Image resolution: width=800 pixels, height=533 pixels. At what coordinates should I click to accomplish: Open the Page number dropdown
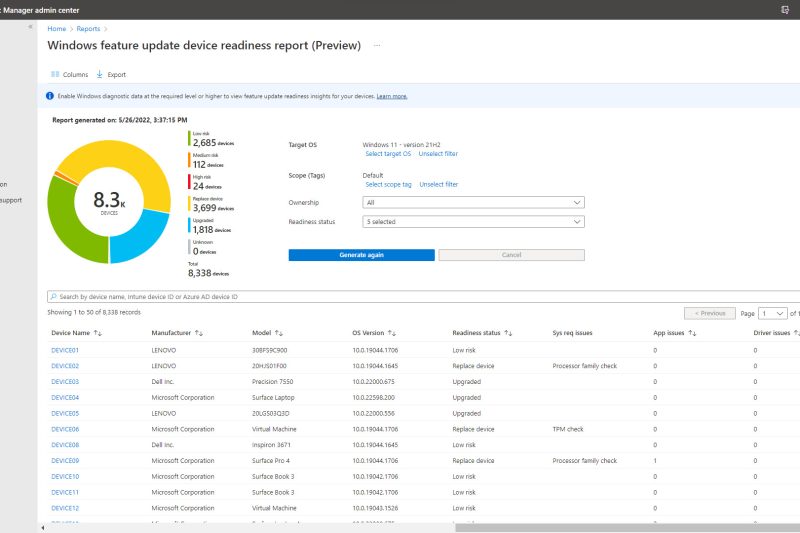tap(772, 313)
